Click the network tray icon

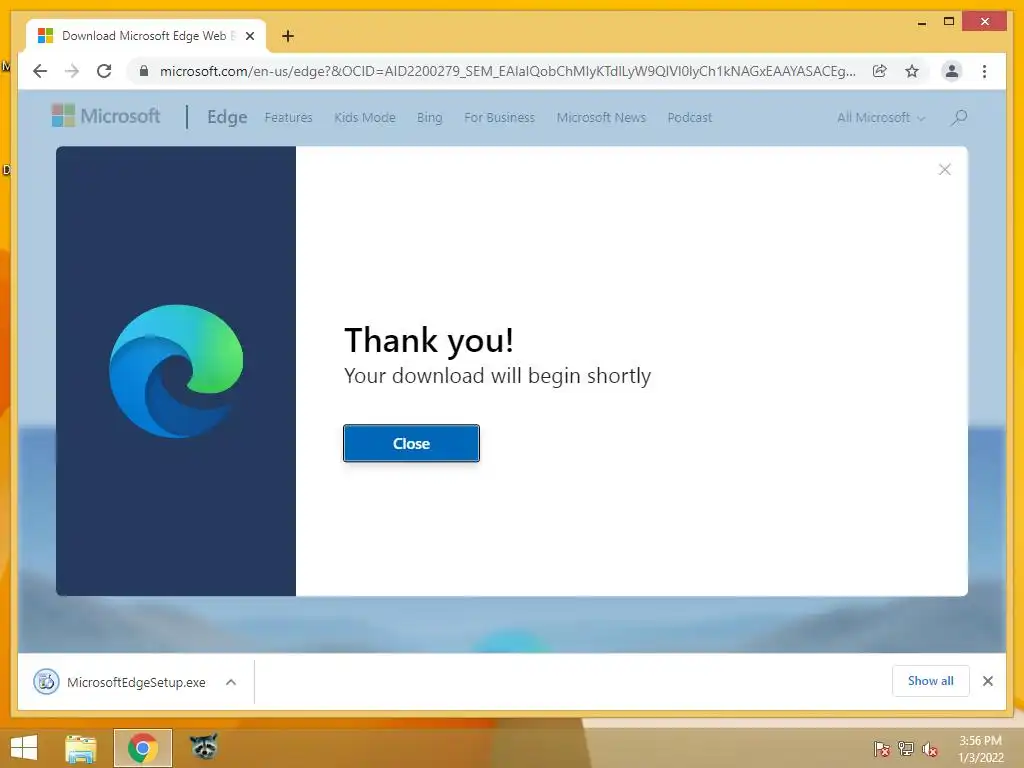click(x=906, y=748)
